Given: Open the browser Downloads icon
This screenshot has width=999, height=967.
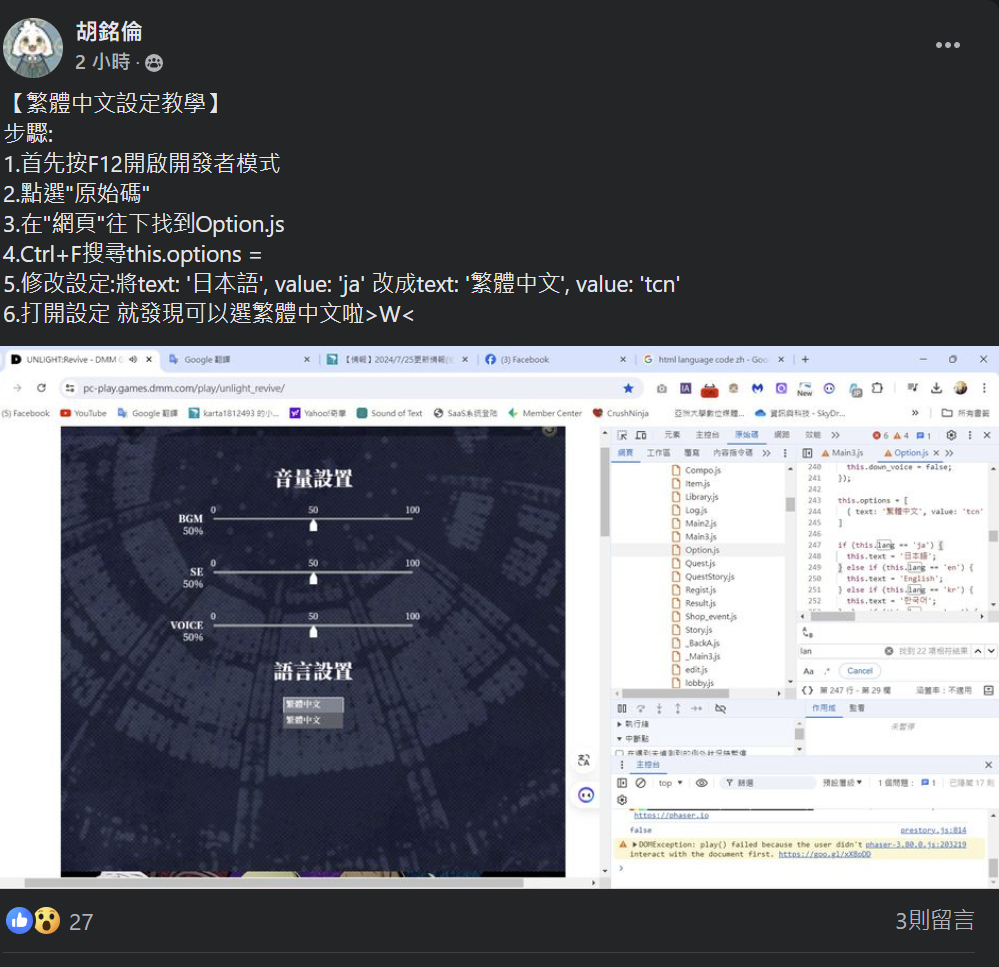Looking at the screenshot, I should click(x=936, y=388).
